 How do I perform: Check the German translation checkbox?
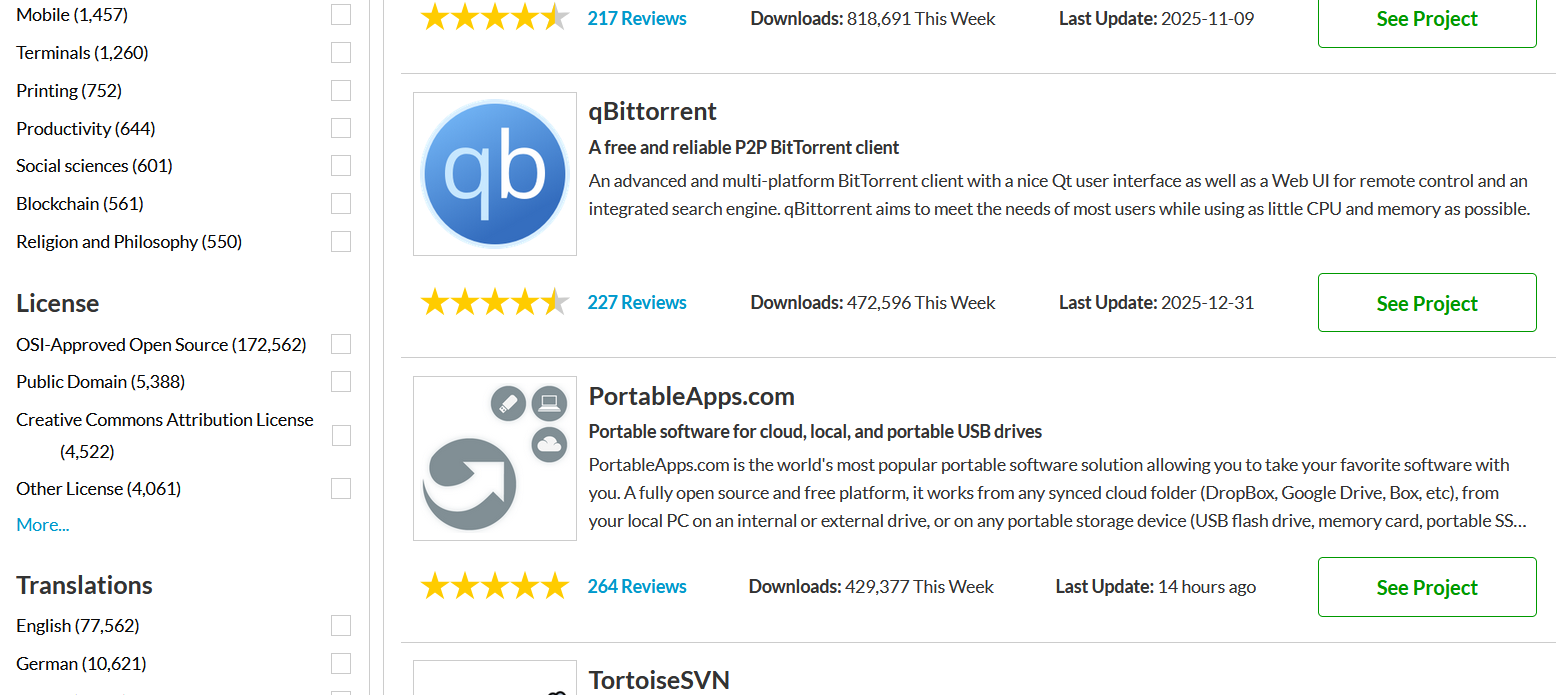click(341, 664)
